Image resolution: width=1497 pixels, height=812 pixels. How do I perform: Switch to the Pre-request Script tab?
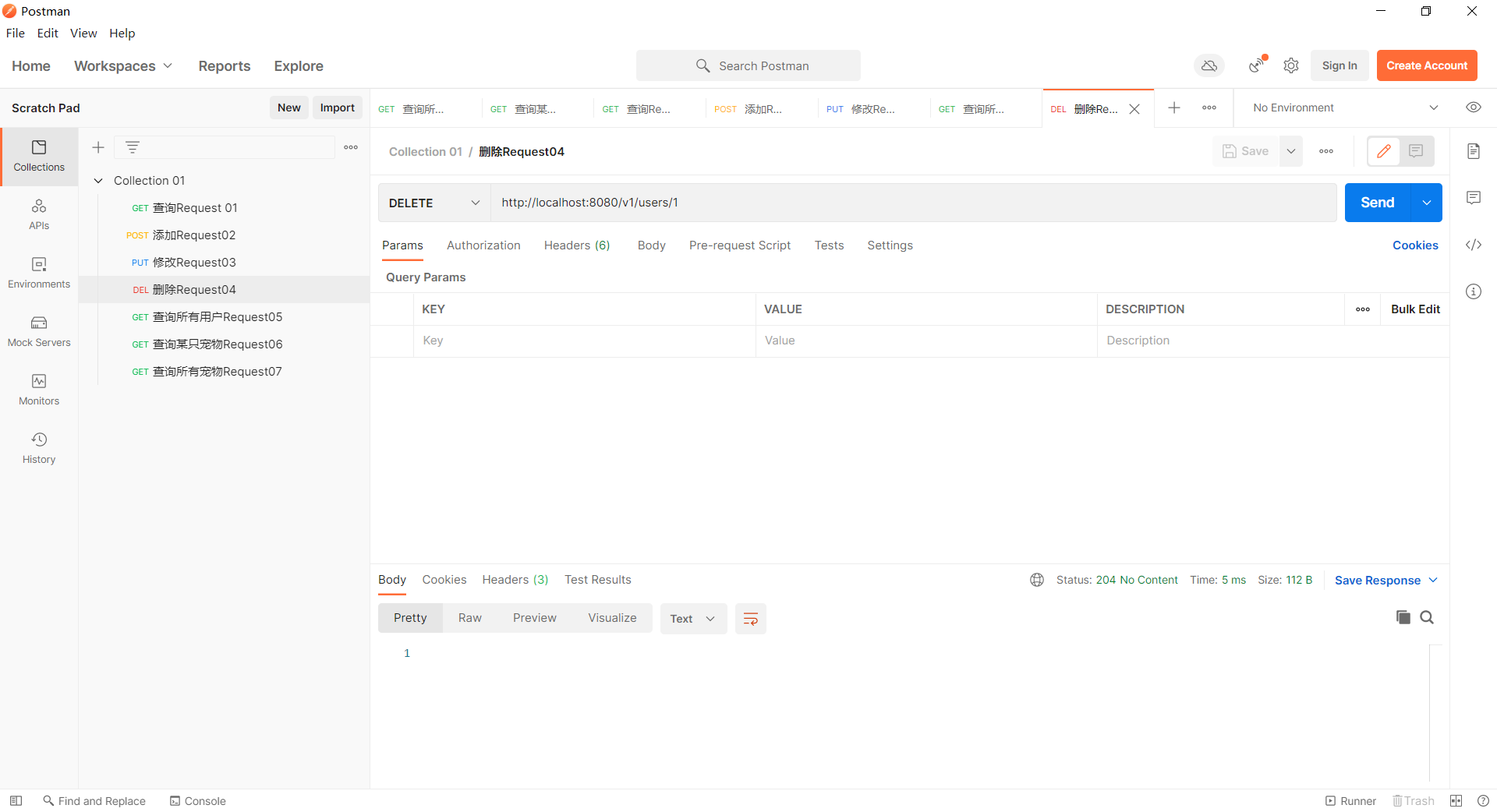[740, 245]
